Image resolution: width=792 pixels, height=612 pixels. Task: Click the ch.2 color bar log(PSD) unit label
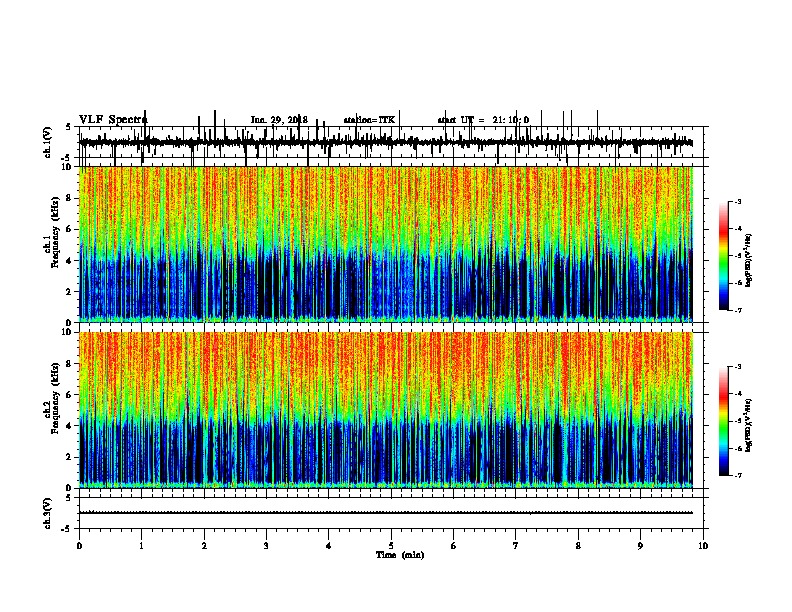point(748,425)
